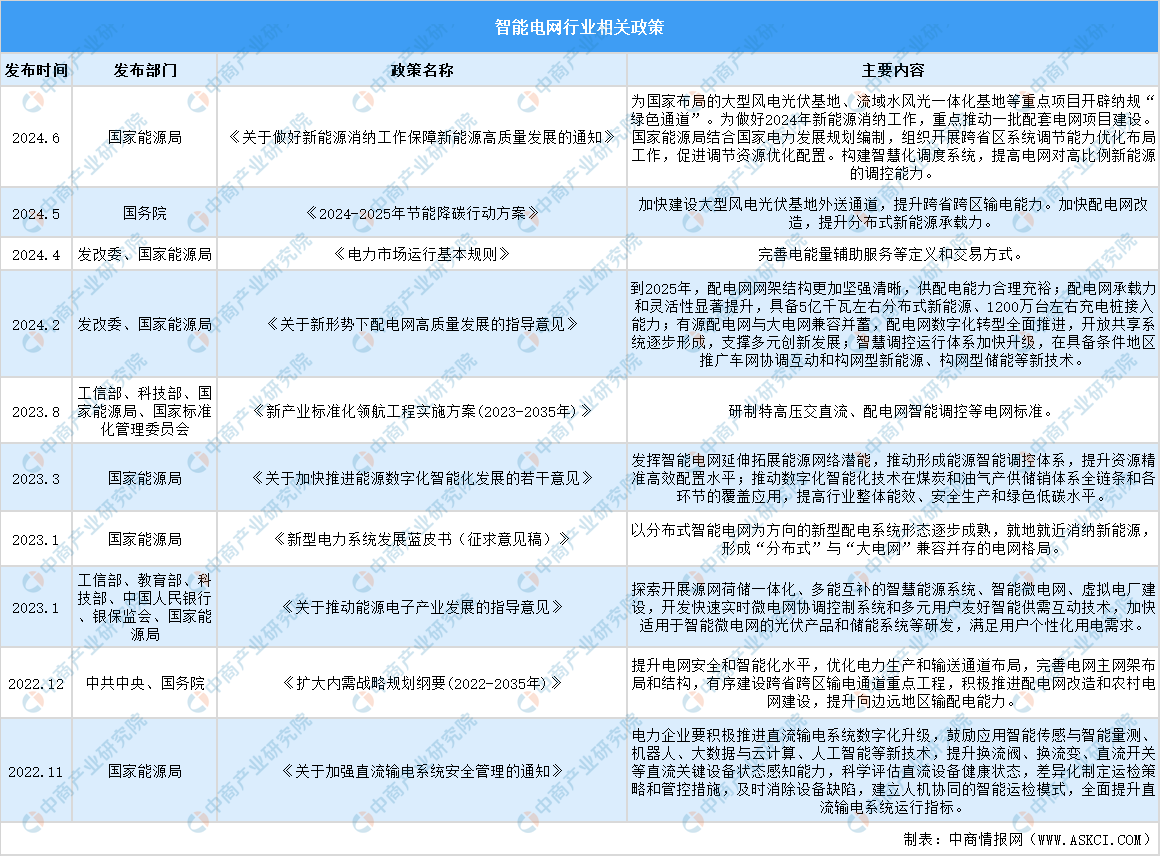The image size is (1160, 856).
Task: Select the date cell "2023.8"
Action: (36, 411)
